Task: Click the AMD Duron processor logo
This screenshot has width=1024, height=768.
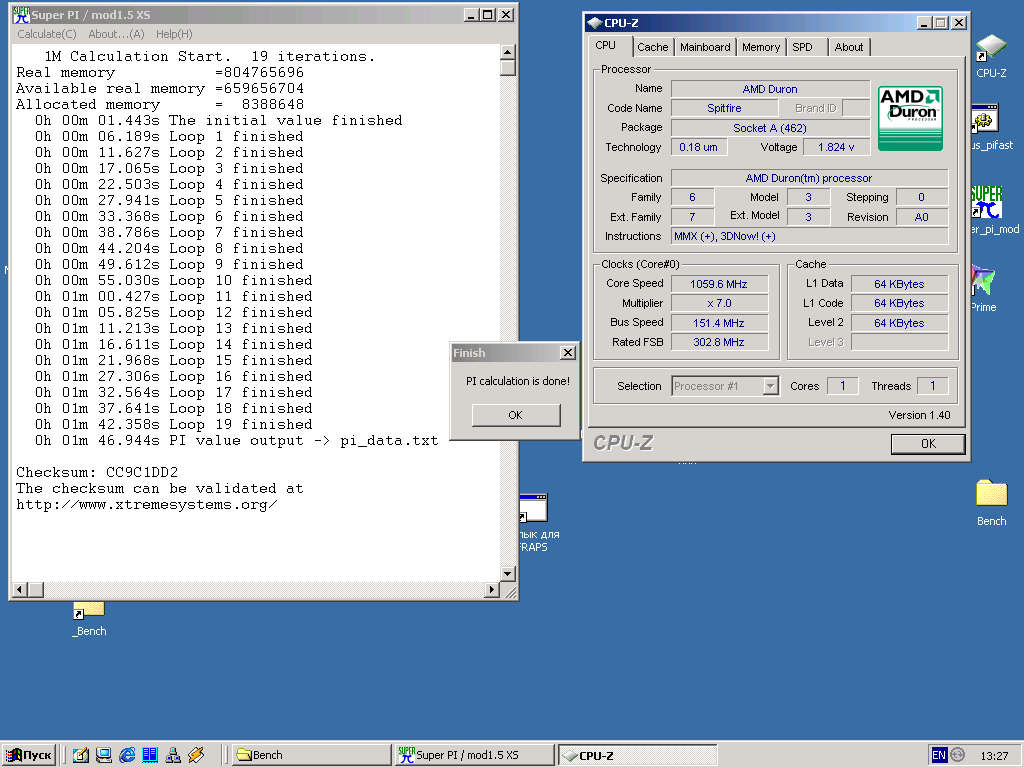Action: 910,118
